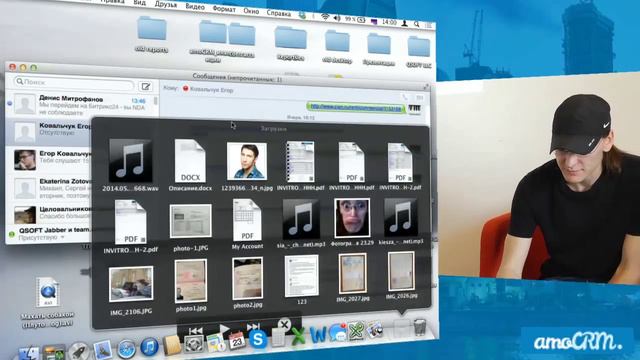Open IMG_2026.jpg in Downloads stack
This screenshot has width=640, height=360.
click(x=401, y=275)
